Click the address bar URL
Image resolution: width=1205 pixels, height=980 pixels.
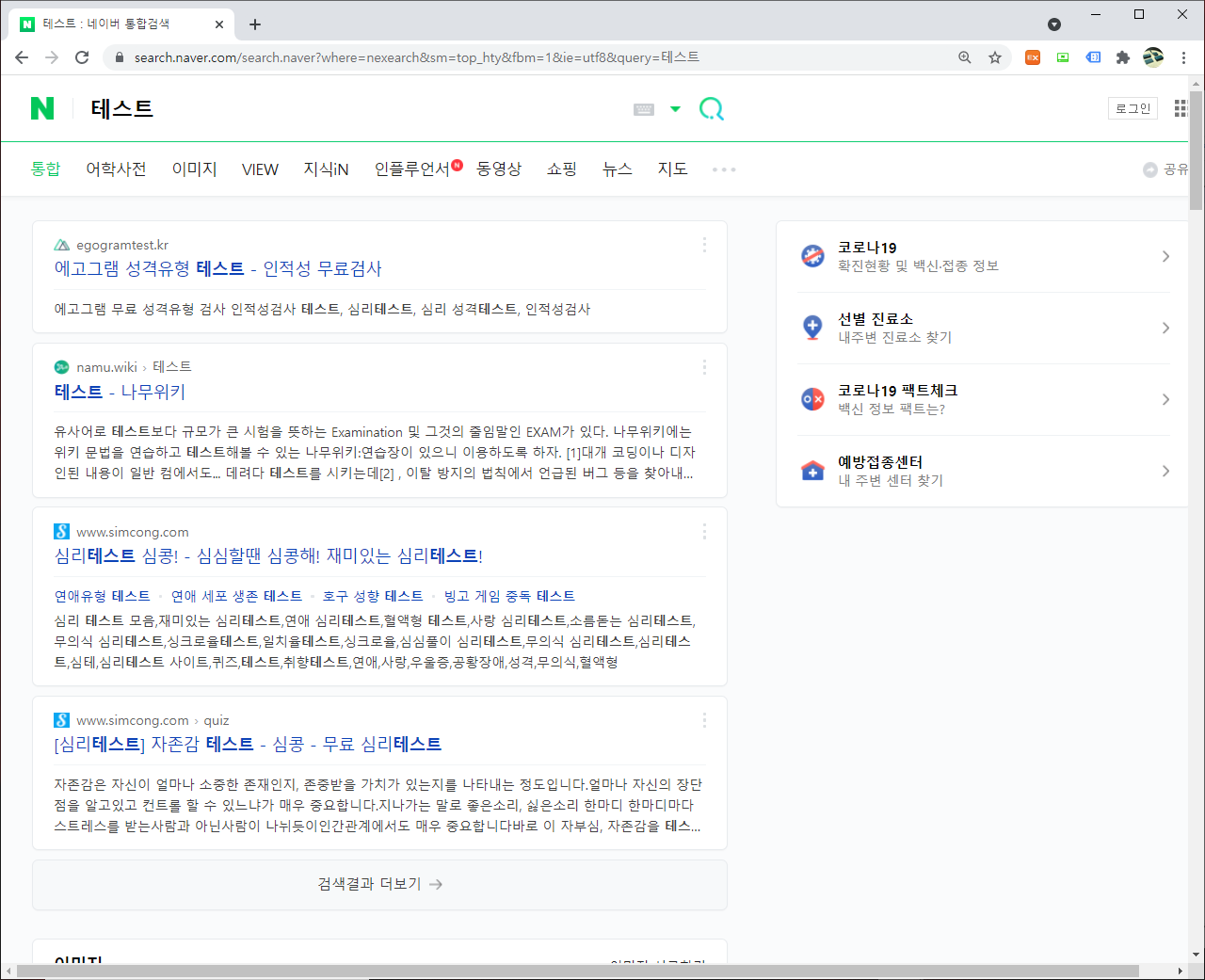pos(416,57)
